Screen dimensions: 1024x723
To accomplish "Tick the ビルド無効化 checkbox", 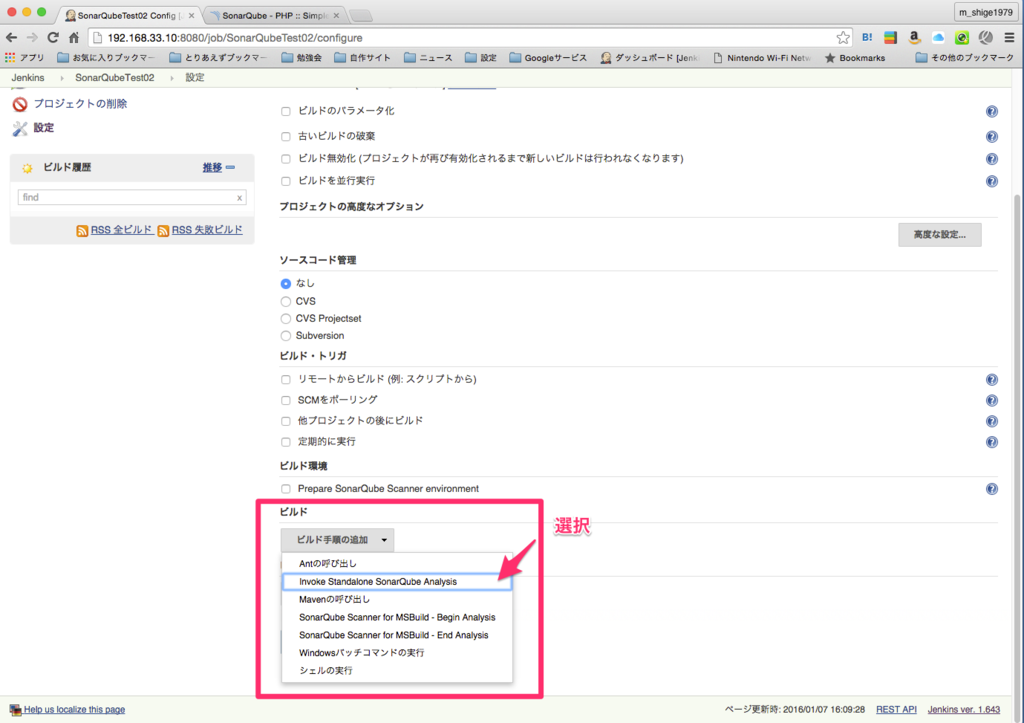I will pyautogui.click(x=285, y=159).
